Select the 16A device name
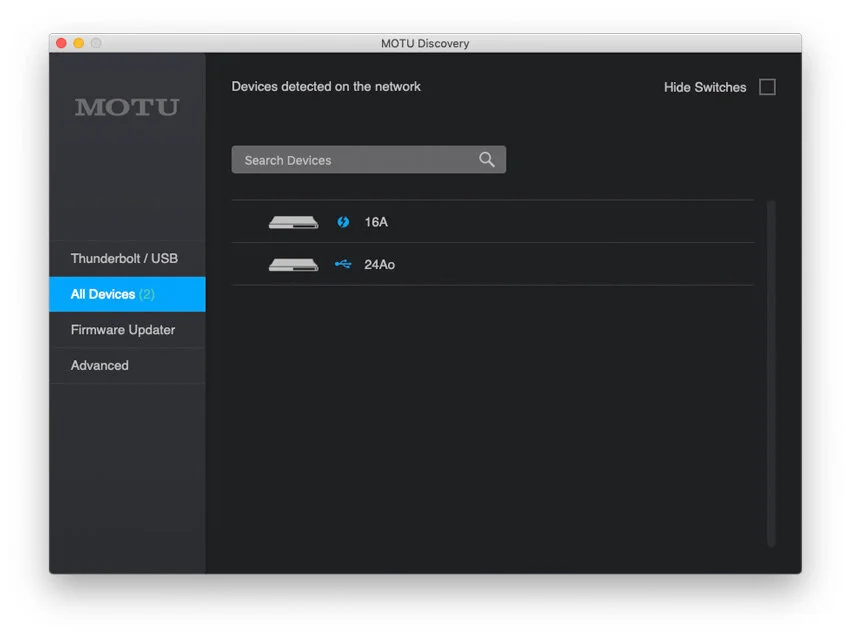Viewport: 850px width, 638px height. coord(376,222)
